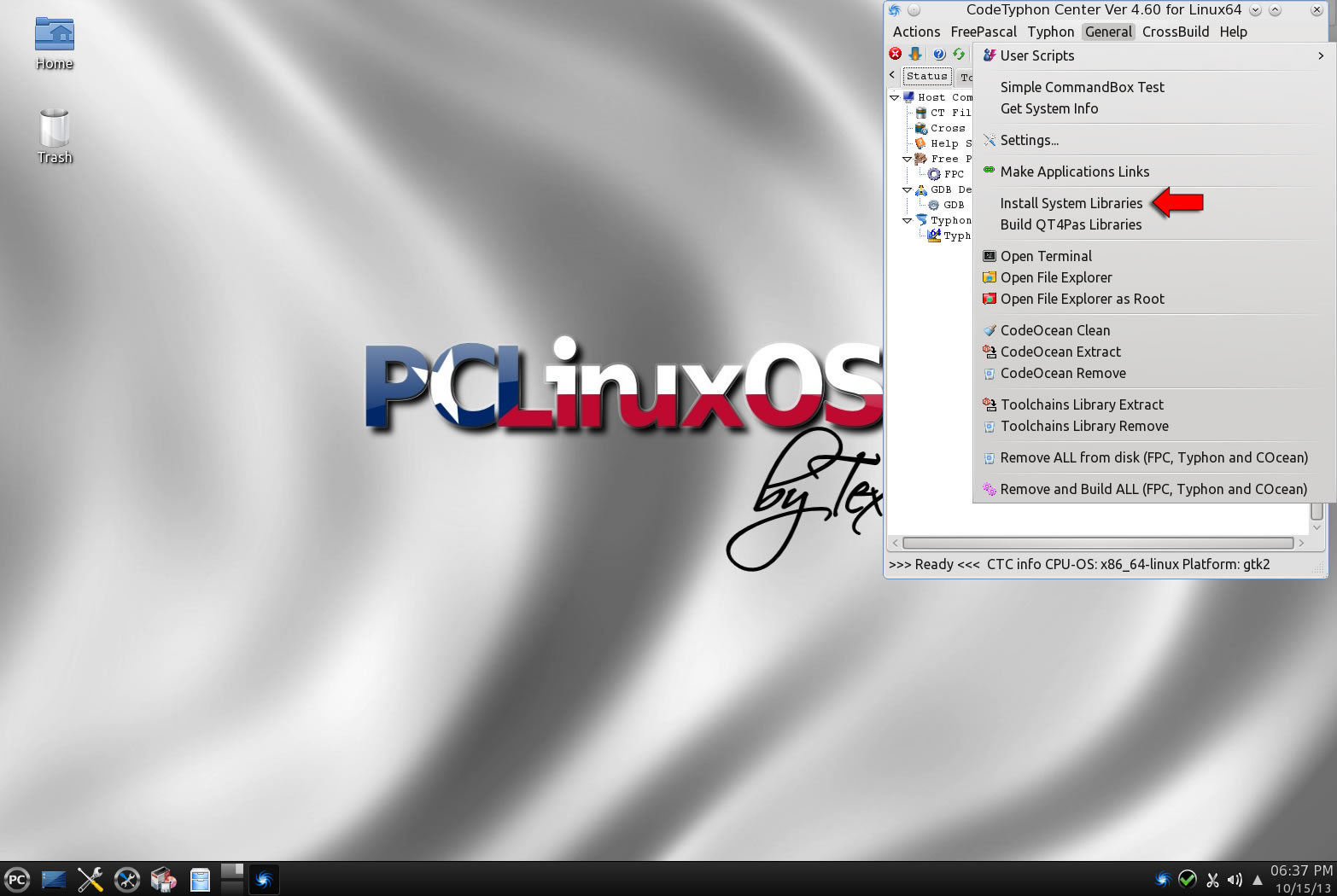Open the Trash desktop icon
1337x896 pixels.
coord(54,137)
